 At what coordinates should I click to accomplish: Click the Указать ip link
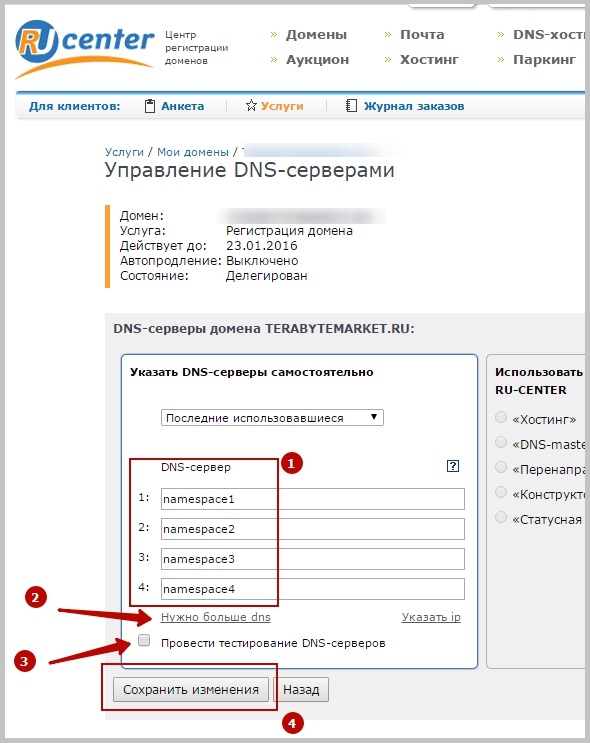pyautogui.click(x=431, y=617)
